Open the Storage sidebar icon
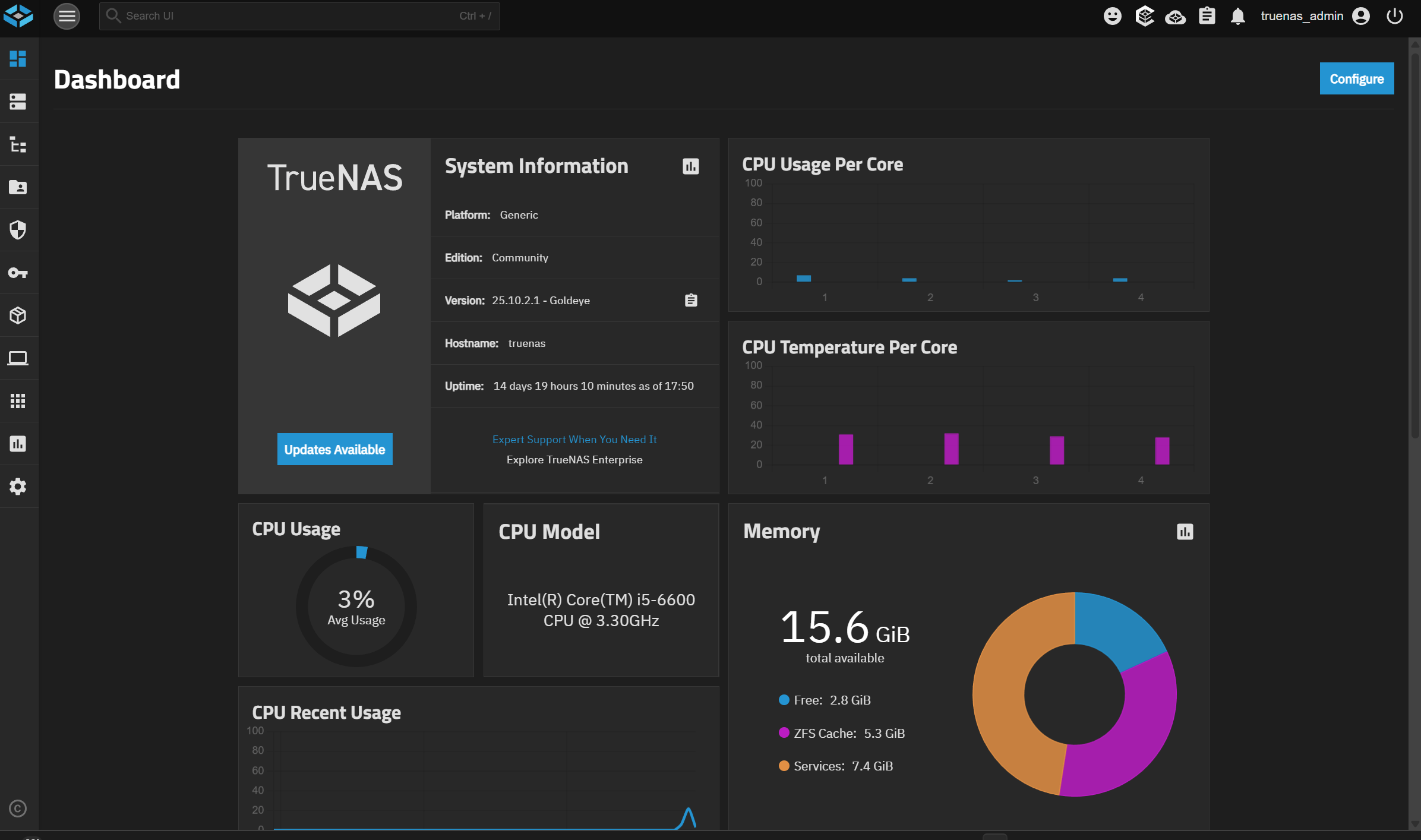 pyautogui.click(x=18, y=102)
